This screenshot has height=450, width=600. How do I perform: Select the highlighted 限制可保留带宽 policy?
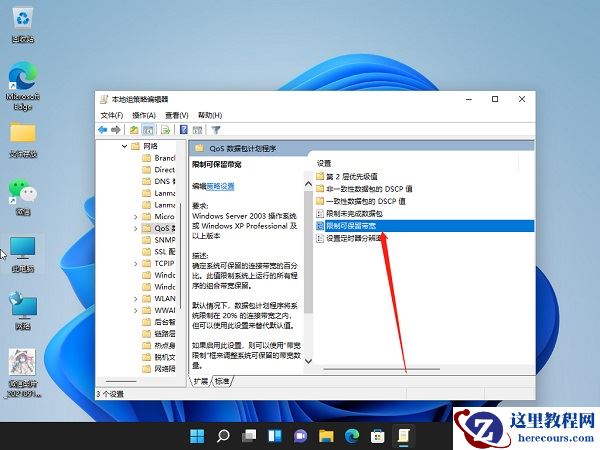pyautogui.click(x=424, y=226)
